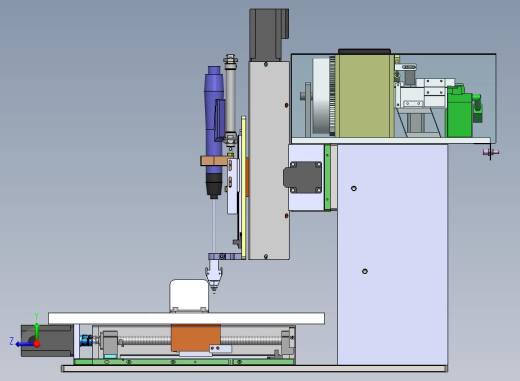Click the white fixture block on the table
This screenshot has height=381, width=520.
tap(189, 296)
